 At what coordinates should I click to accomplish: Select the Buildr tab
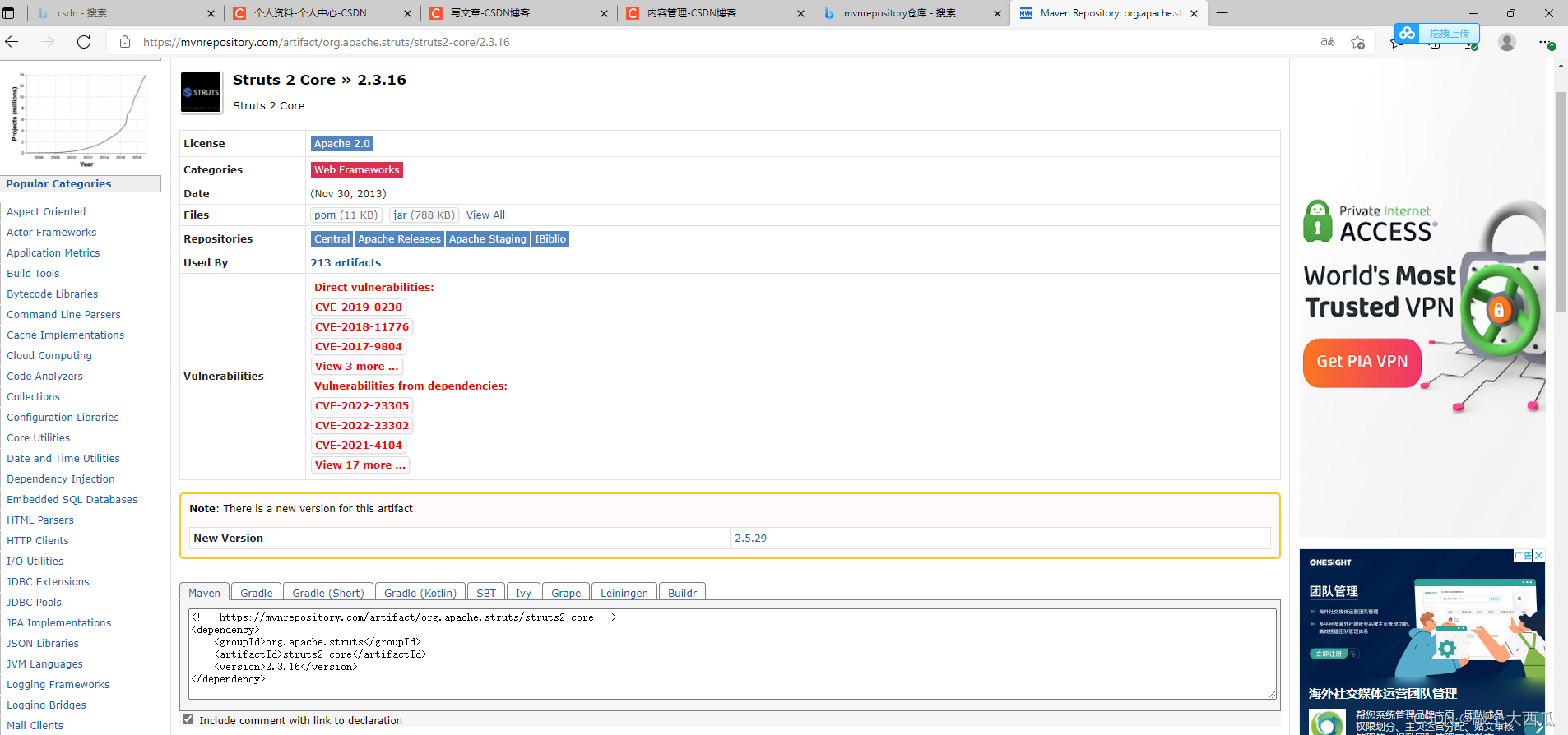[682, 593]
